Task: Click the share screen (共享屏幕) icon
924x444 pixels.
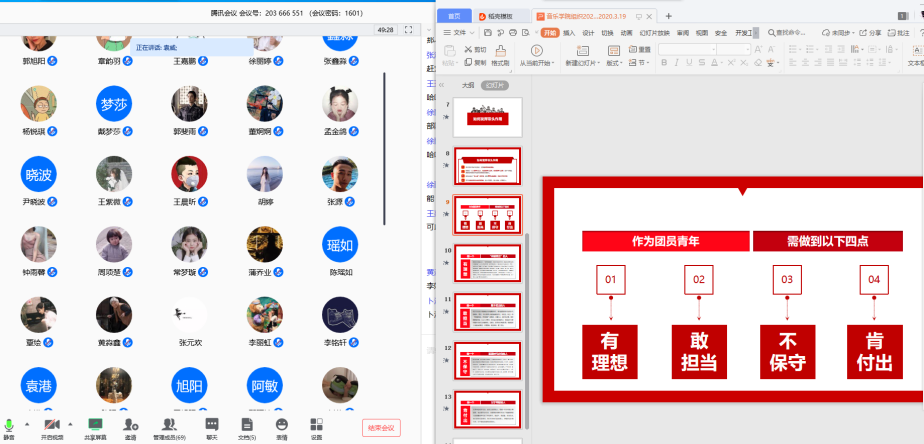Action: [x=96, y=425]
